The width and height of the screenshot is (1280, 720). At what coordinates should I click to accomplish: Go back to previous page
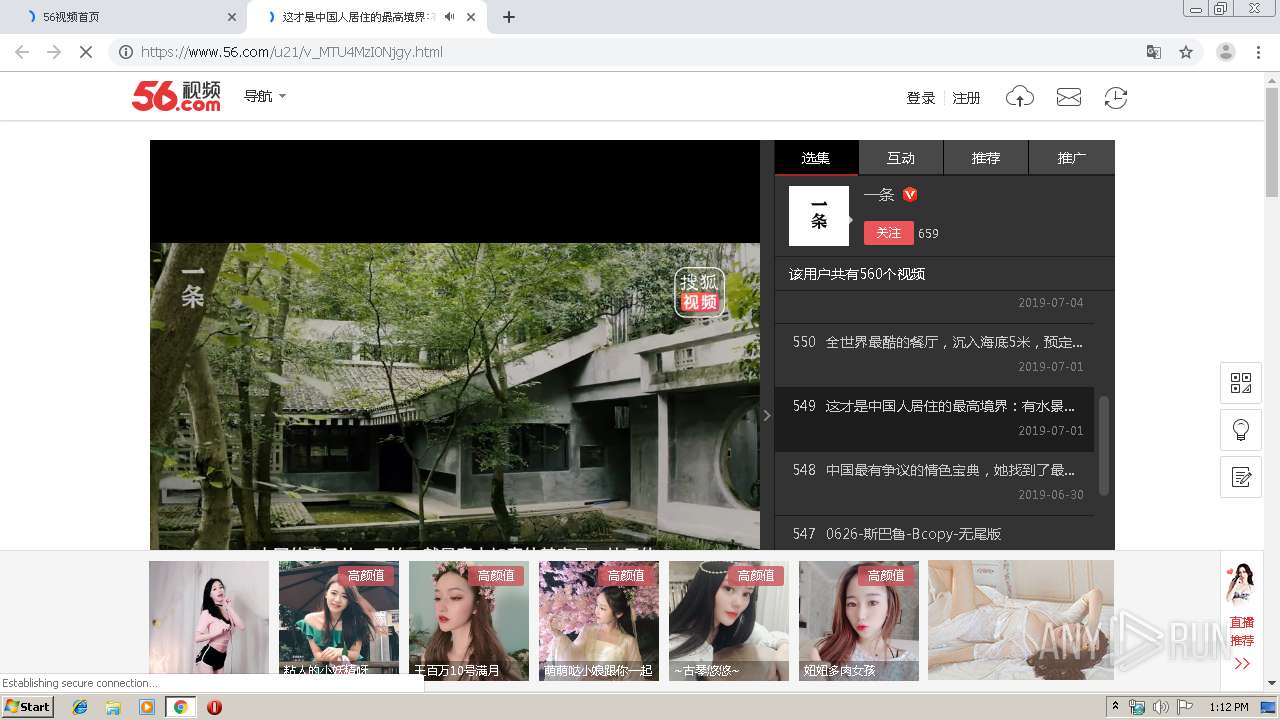pos(22,52)
